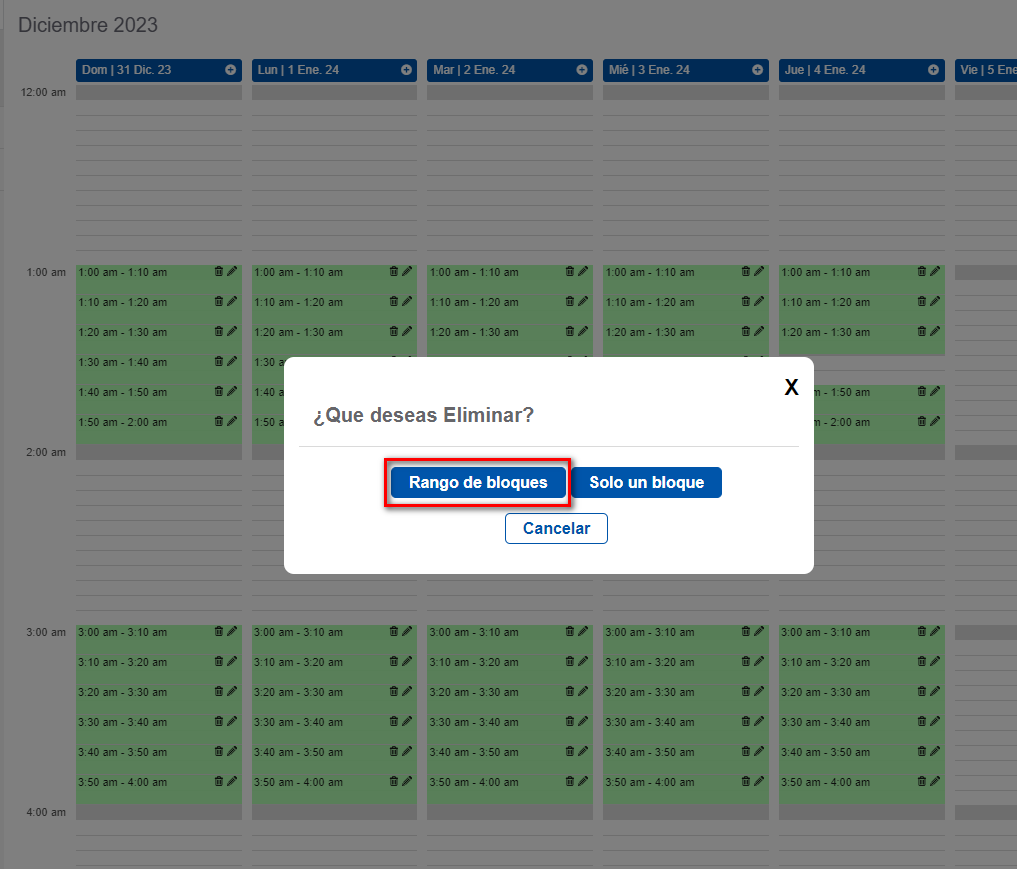This screenshot has width=1017, height=869.
Task: Add a new block to Dom 31 Dic. column
Action: coord(231,70)
